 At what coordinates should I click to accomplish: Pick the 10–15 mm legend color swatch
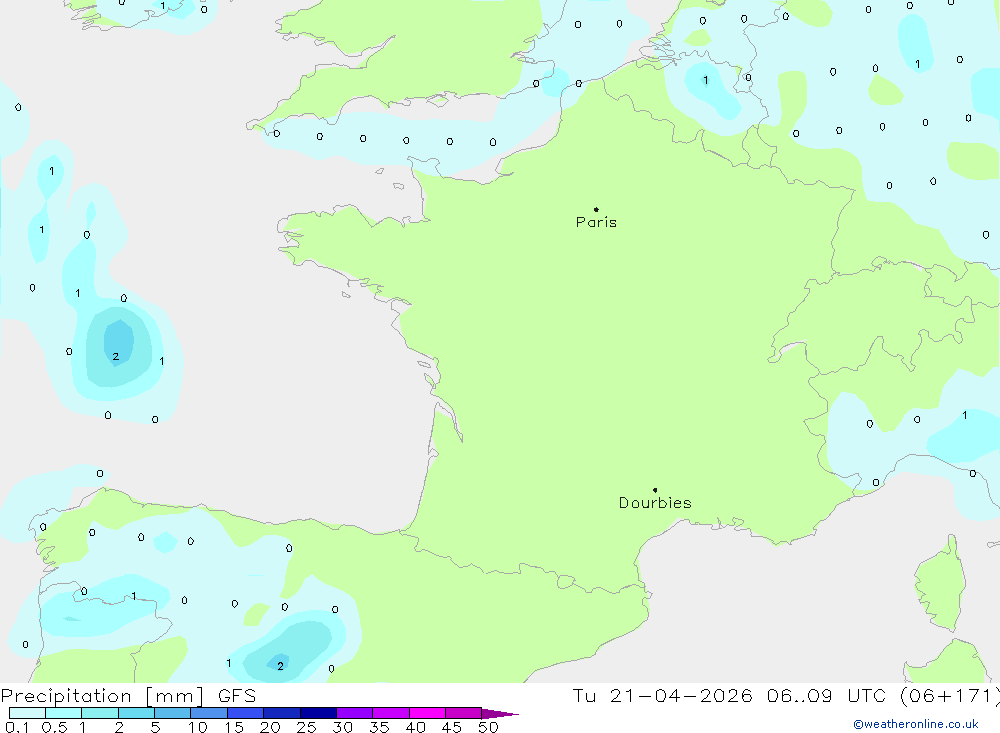point(209,713)
